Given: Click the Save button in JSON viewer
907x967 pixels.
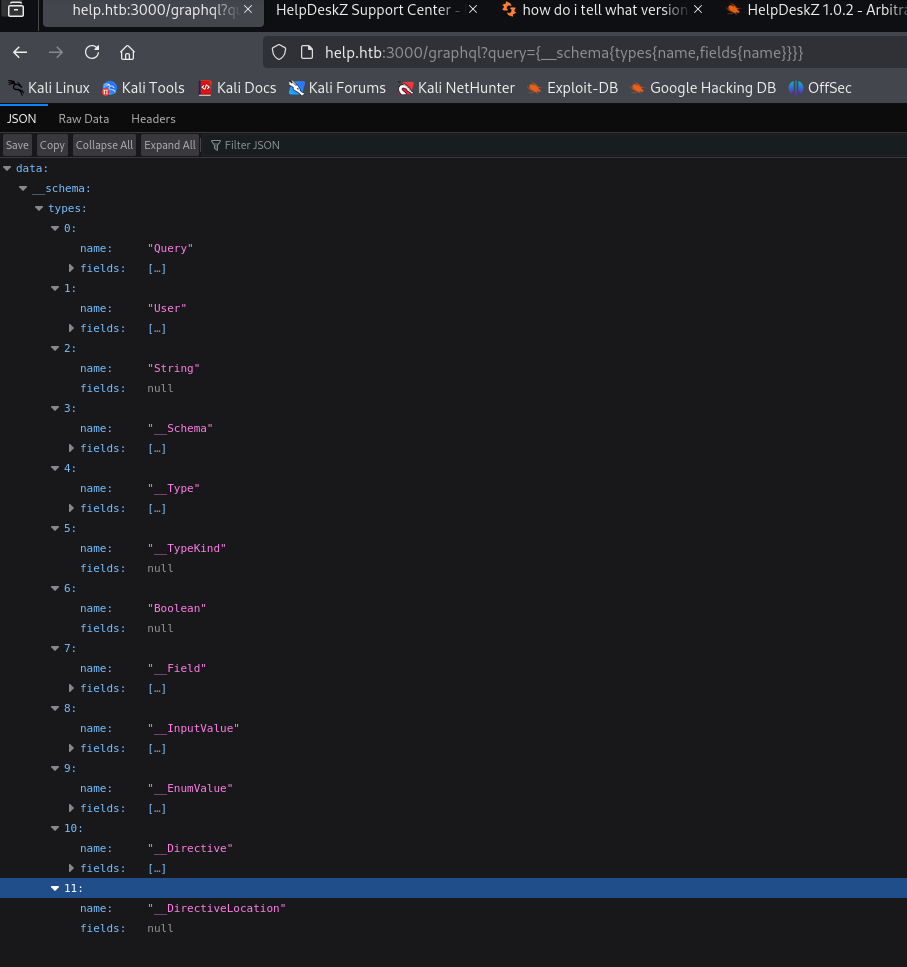Looking at the screenshot, I should (17, 145).
